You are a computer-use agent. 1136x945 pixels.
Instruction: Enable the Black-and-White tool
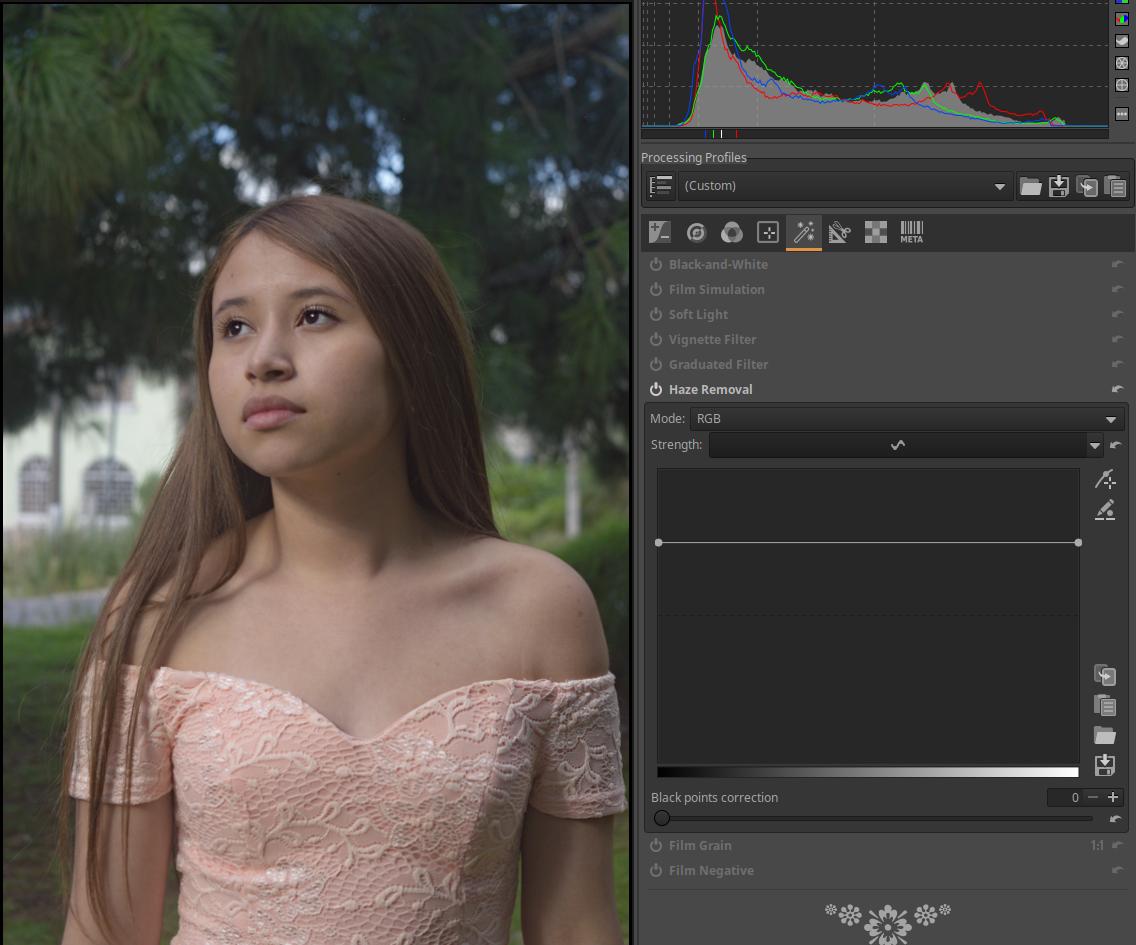(x=656, y=265)
